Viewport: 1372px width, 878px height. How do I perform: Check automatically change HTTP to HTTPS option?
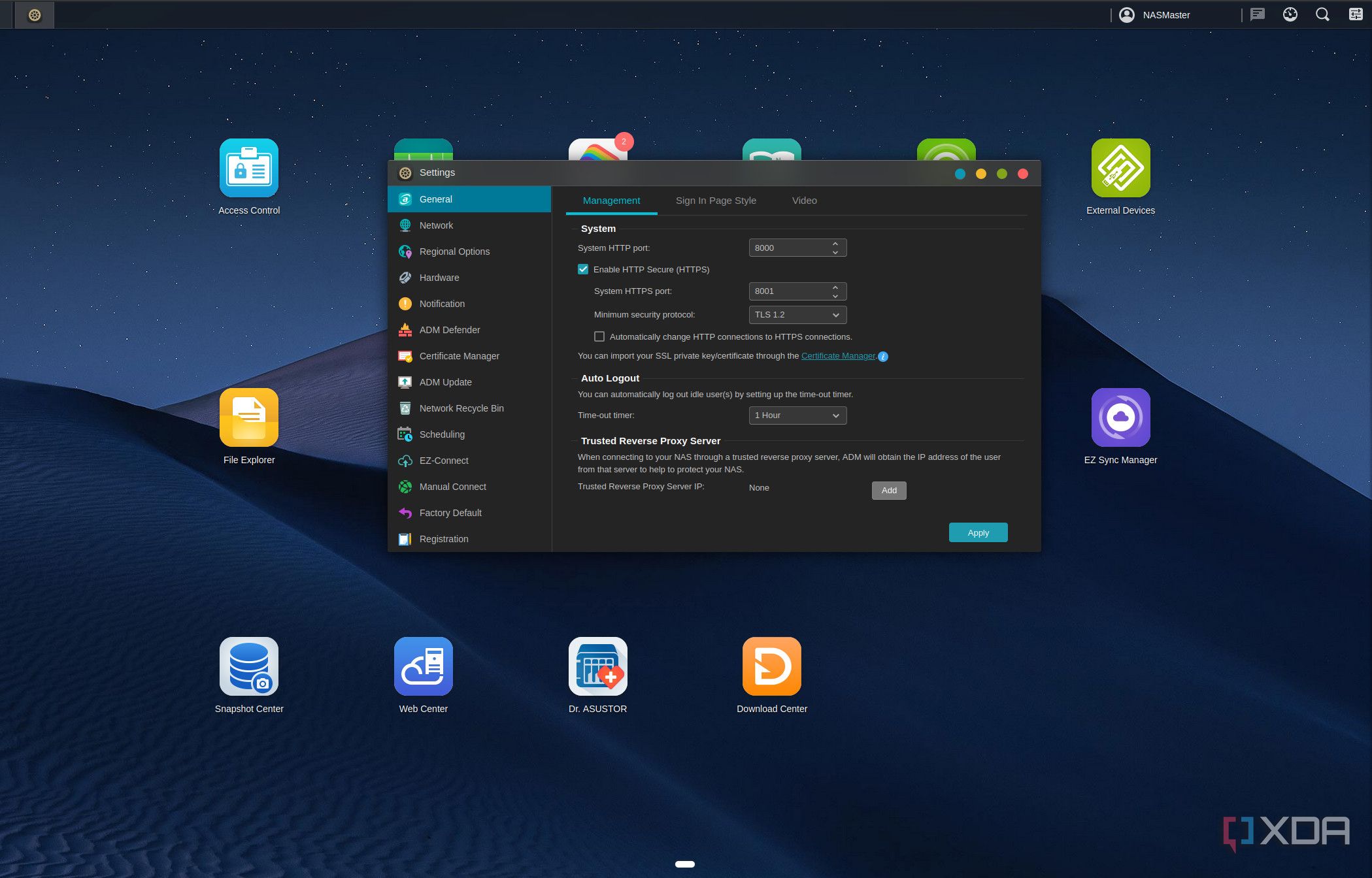[x=599, y=336]
